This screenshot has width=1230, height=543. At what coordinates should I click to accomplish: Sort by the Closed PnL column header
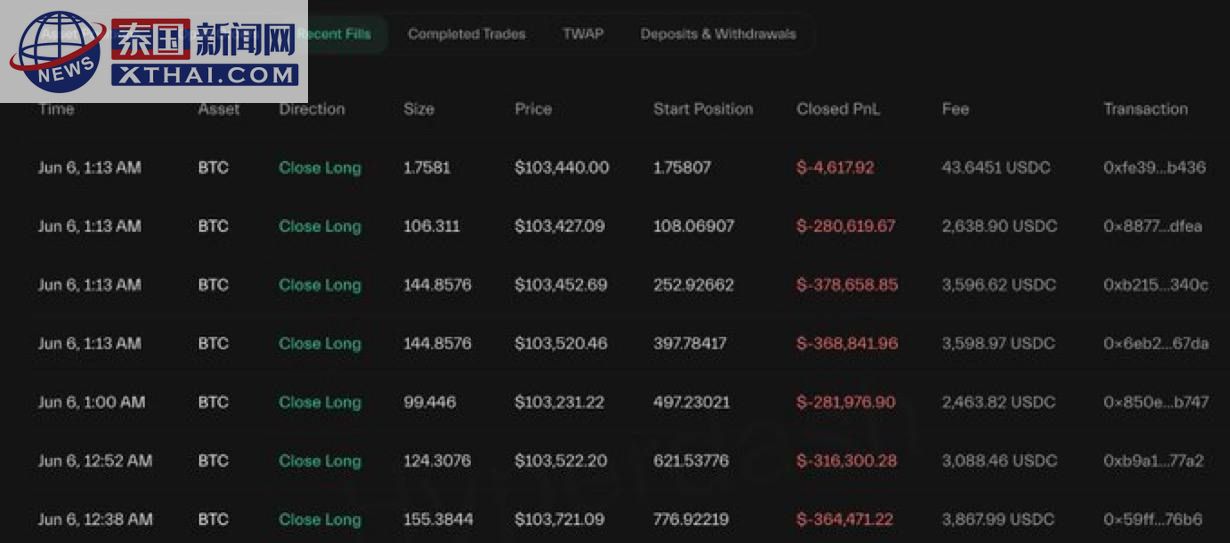click(838, 109)
